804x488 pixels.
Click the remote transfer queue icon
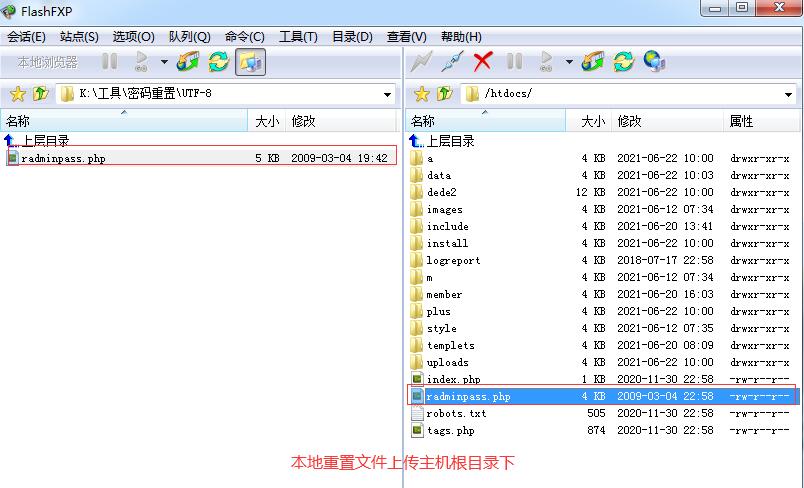[593, 62]
